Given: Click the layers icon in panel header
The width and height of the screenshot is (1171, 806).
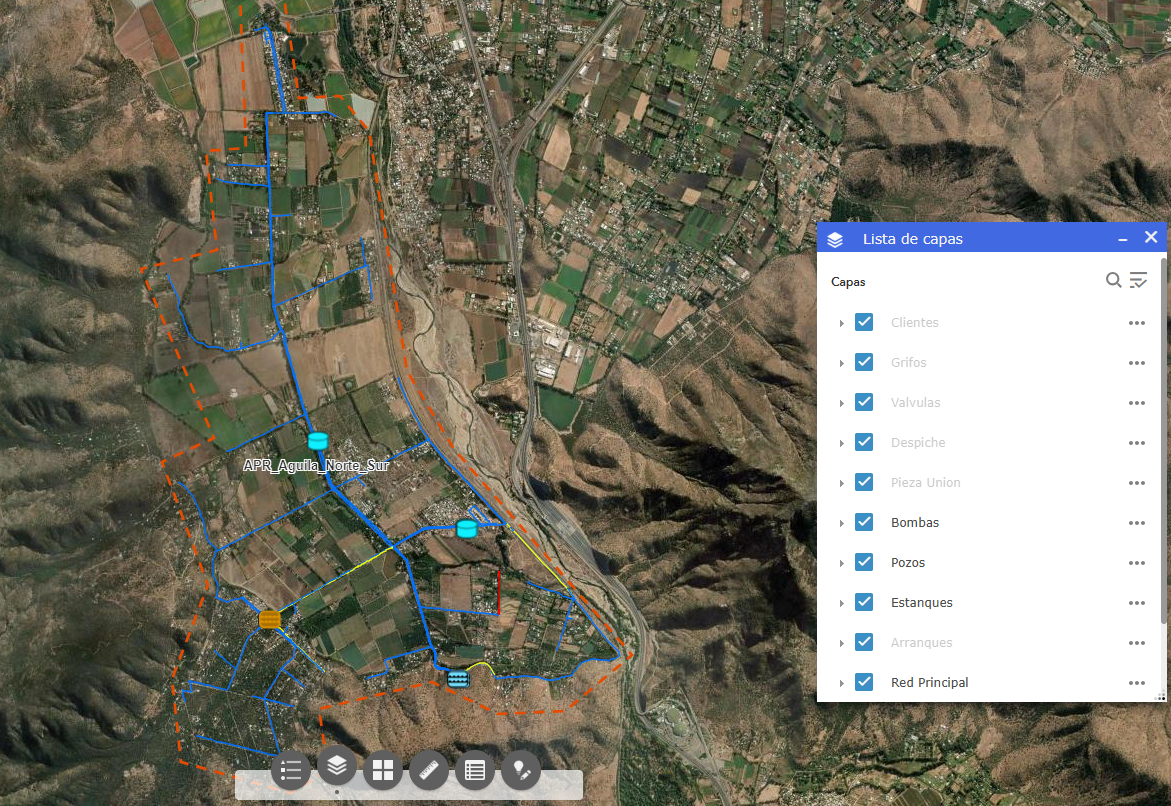Looking at the screenshot, I should [835, 239].
